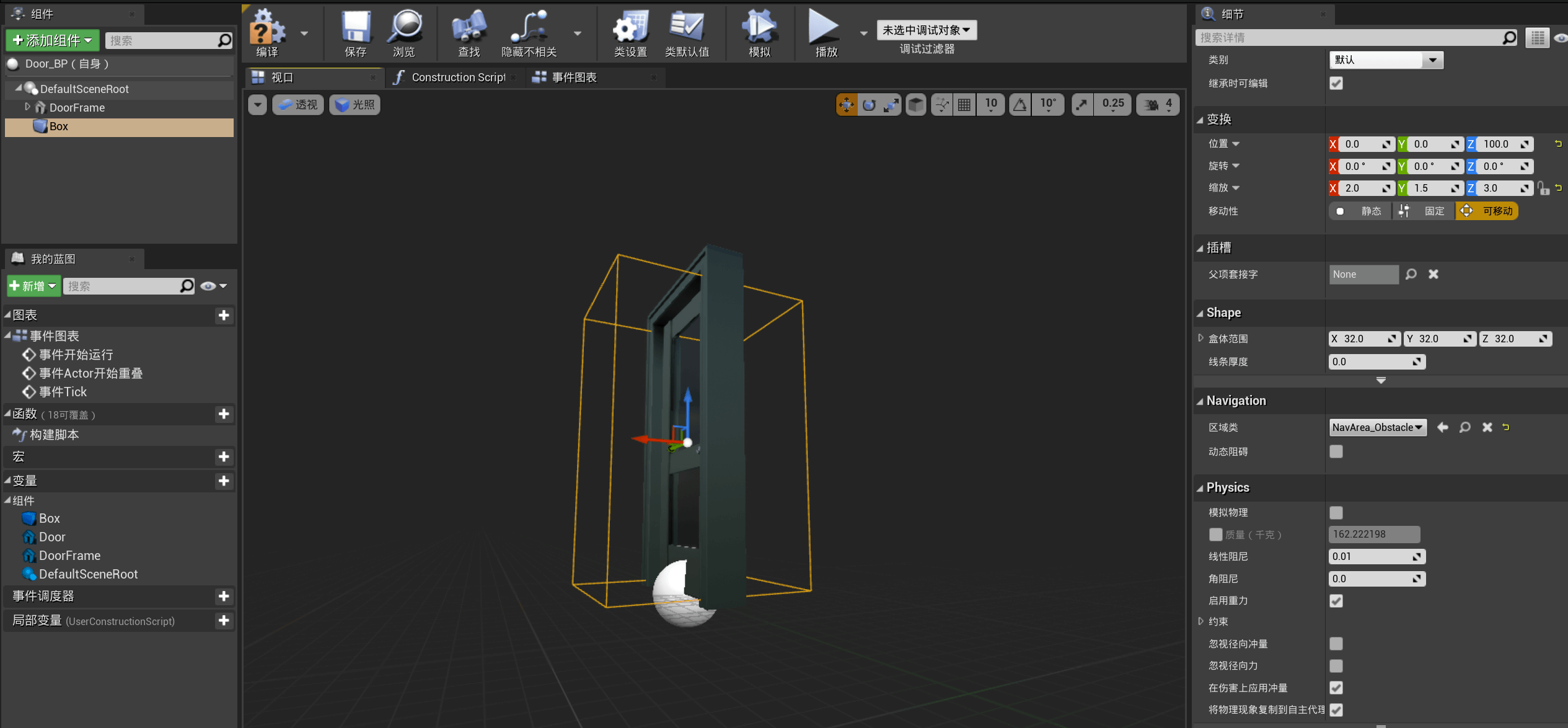Toggle surface snapping icon in viewport
This screenshot has width=1568, height=728.
(x=942, y=105)
